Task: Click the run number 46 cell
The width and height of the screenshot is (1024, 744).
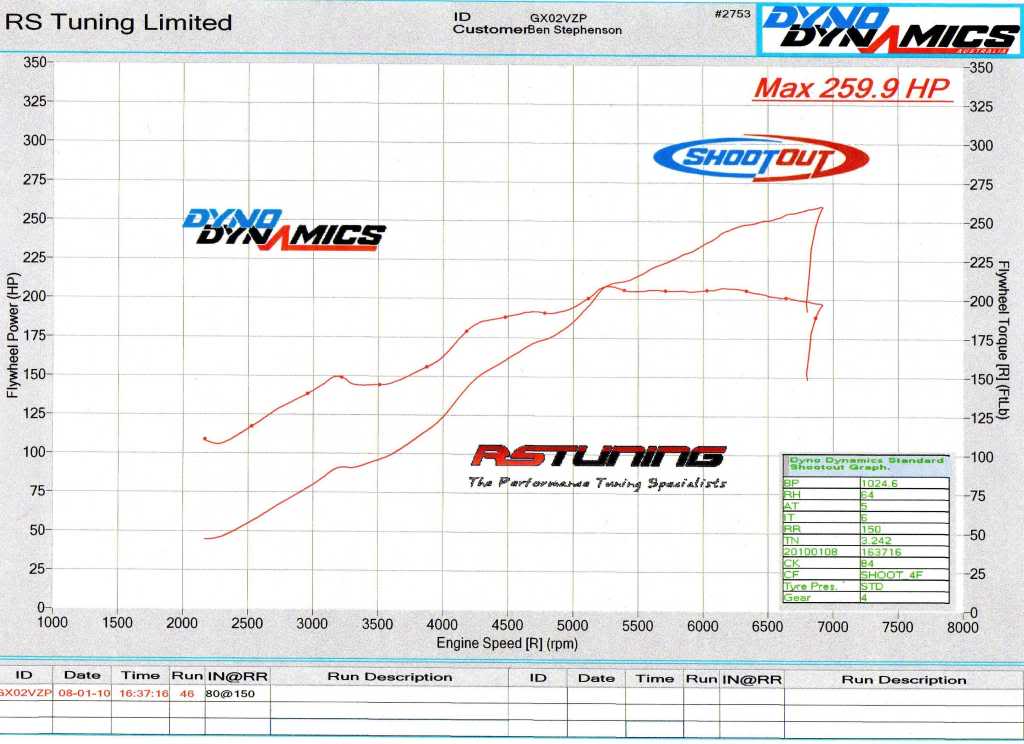Action: pos(188,692)
